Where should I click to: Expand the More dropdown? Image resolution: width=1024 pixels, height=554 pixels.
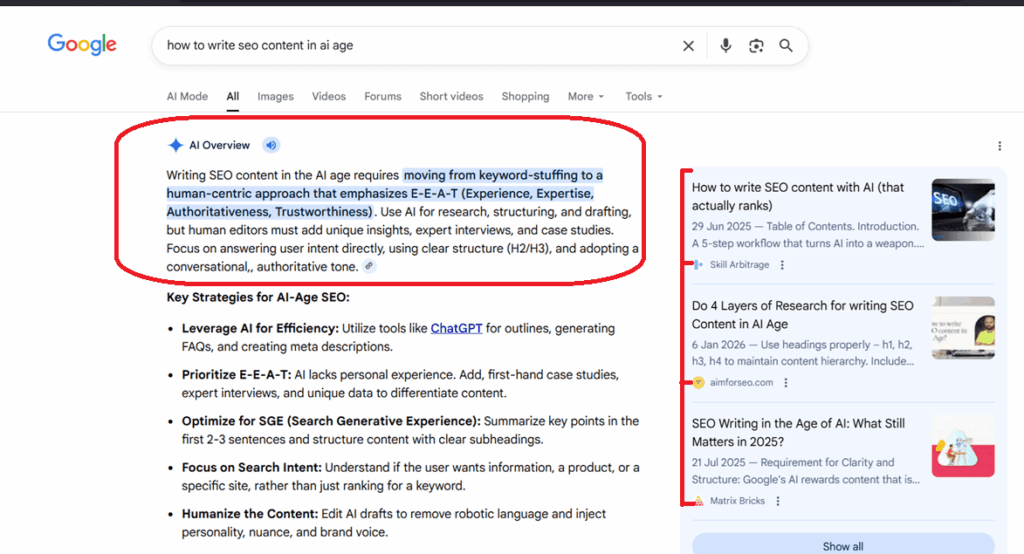(586, 96)
